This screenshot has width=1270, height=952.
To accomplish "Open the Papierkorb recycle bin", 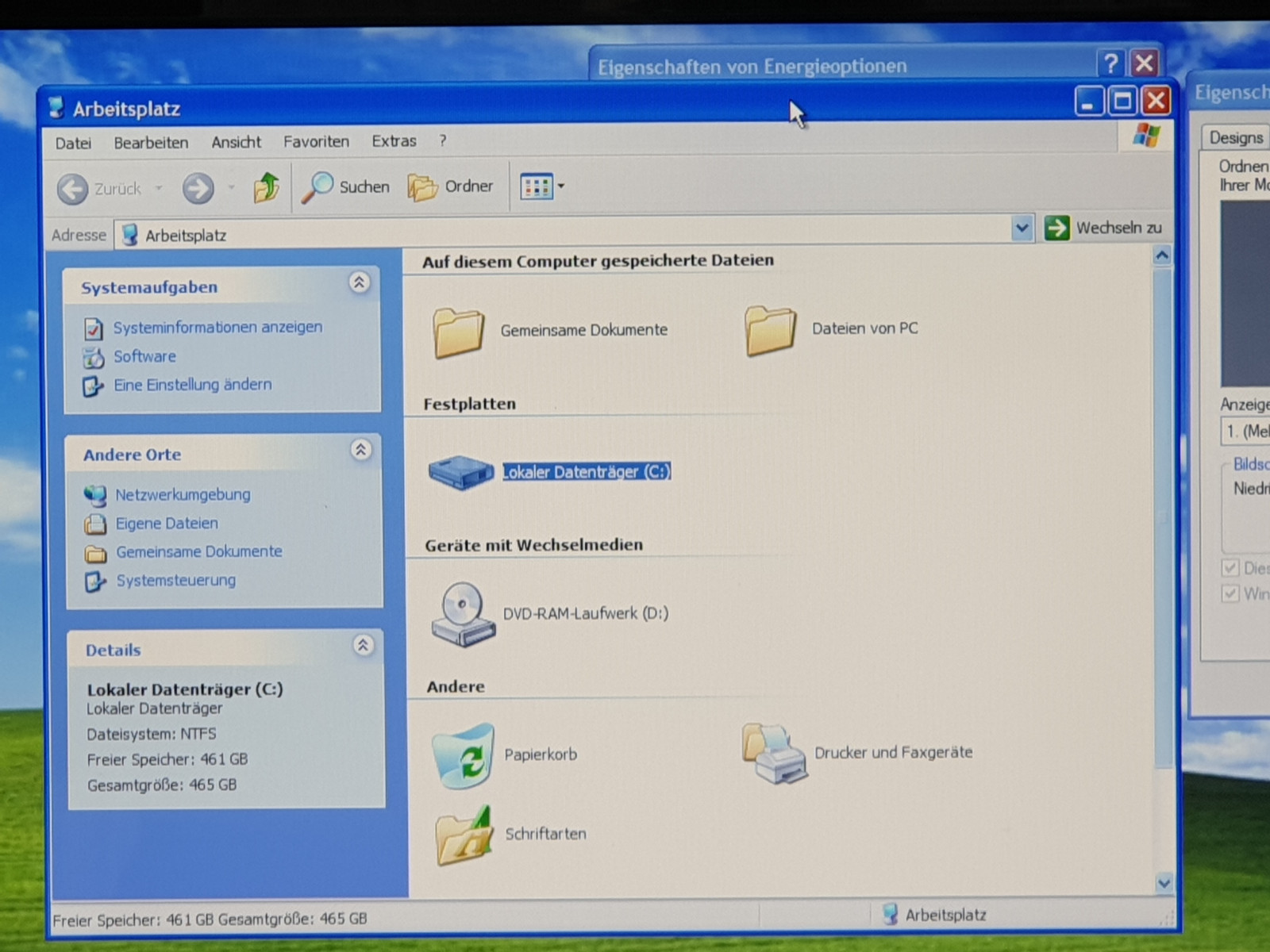I will [464, 755].
